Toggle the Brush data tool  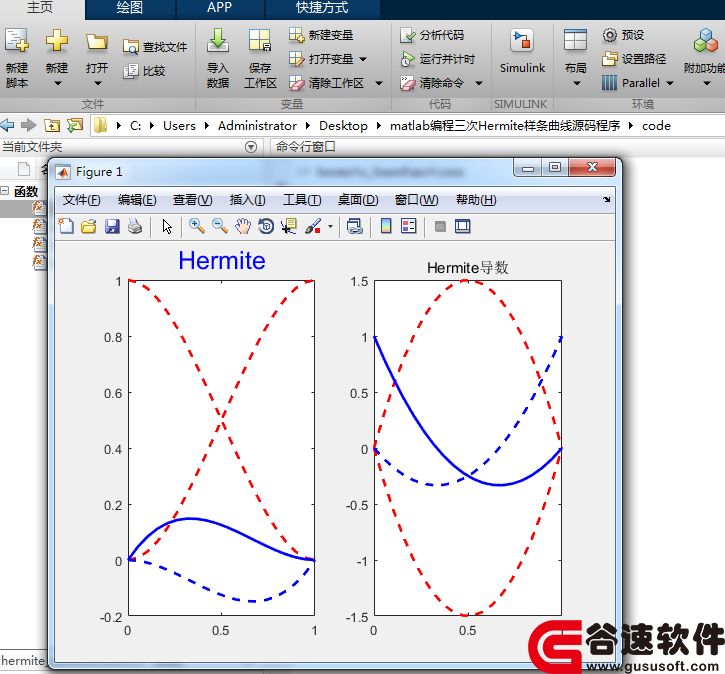313,227
